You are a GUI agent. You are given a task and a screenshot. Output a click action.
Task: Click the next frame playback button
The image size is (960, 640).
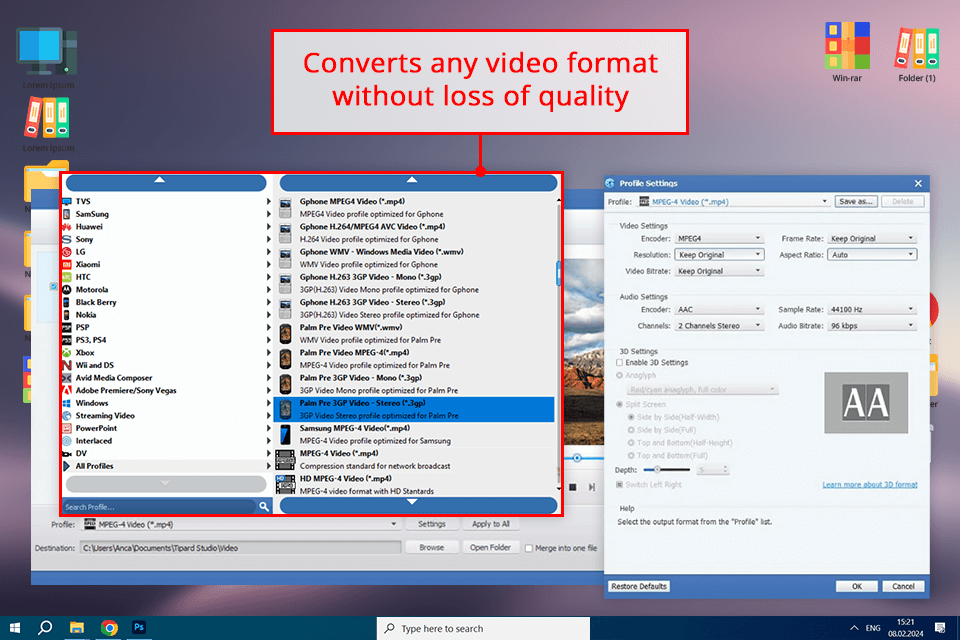(x=592, y=488)
